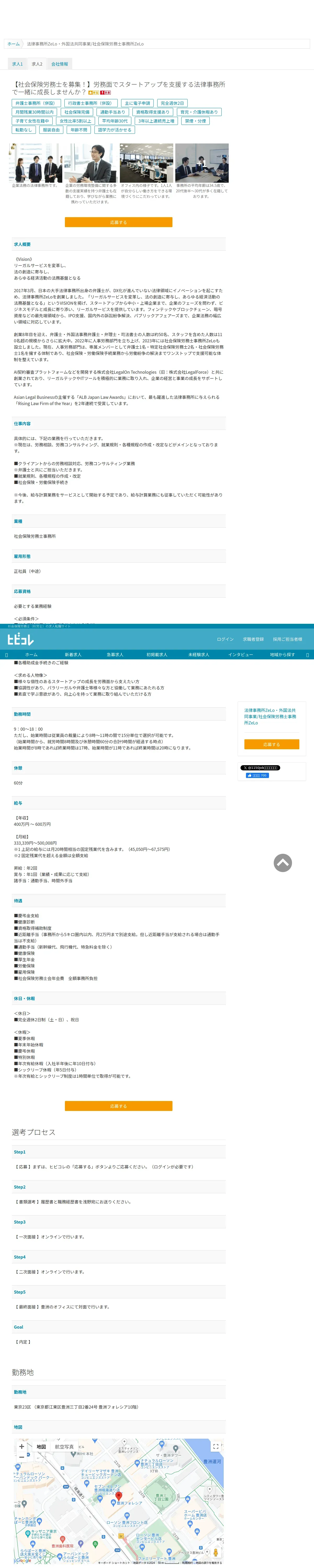This screenshot has height=1568, width=314.
Task: Select the 服装自由 tag
Action: point(51,130)
